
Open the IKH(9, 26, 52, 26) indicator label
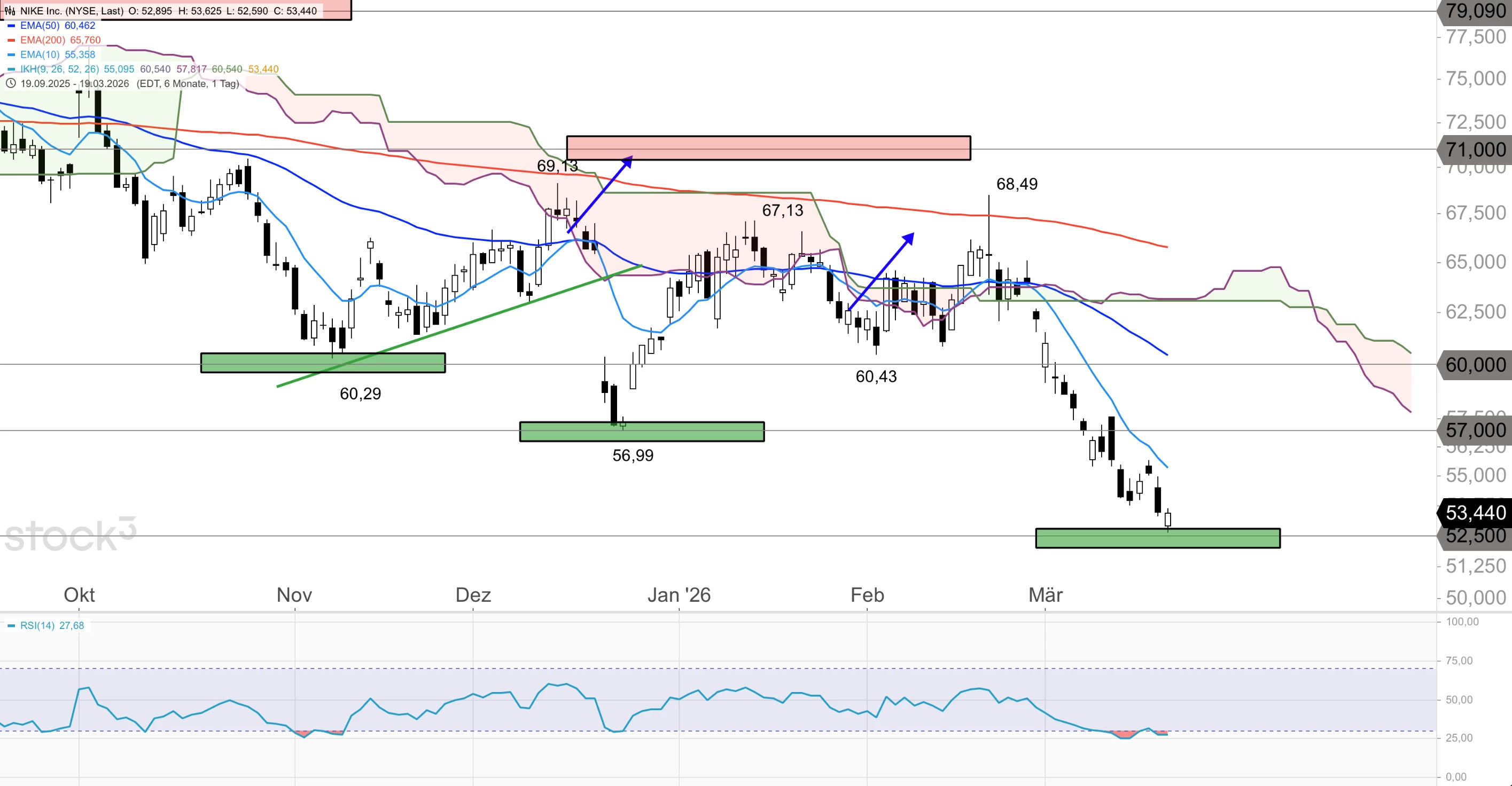point(59,69)
